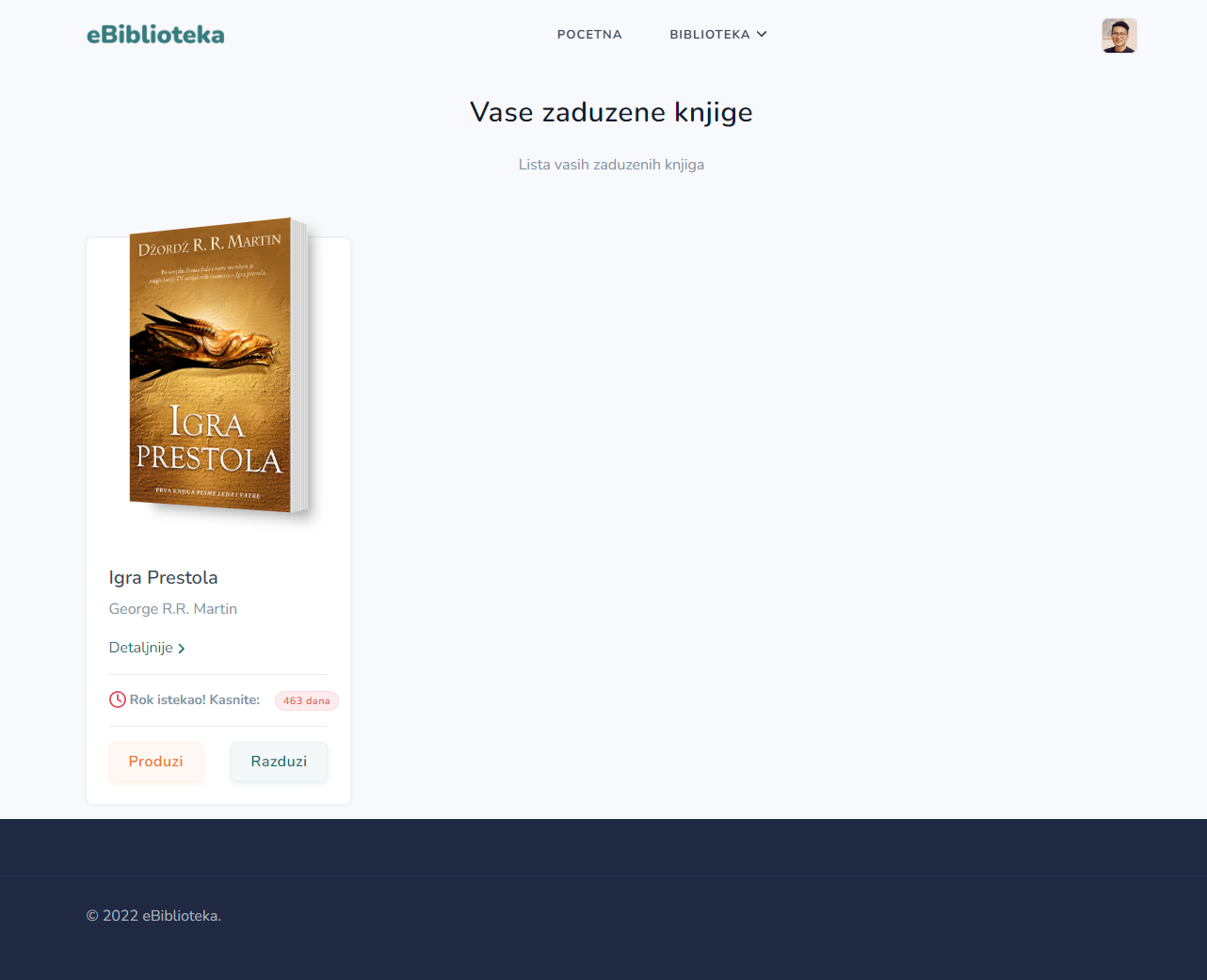Open the Igra Prestola title
Image resolution: width=1207 pixels, height=980 pixels.
coord(163,578)
